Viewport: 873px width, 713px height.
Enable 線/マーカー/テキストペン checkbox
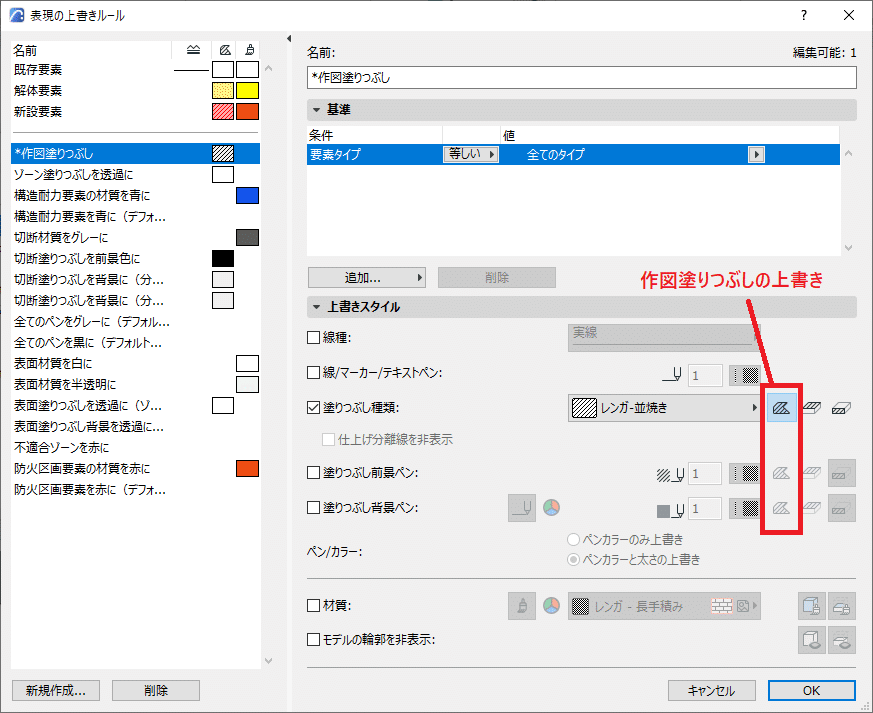pos(313,372)
